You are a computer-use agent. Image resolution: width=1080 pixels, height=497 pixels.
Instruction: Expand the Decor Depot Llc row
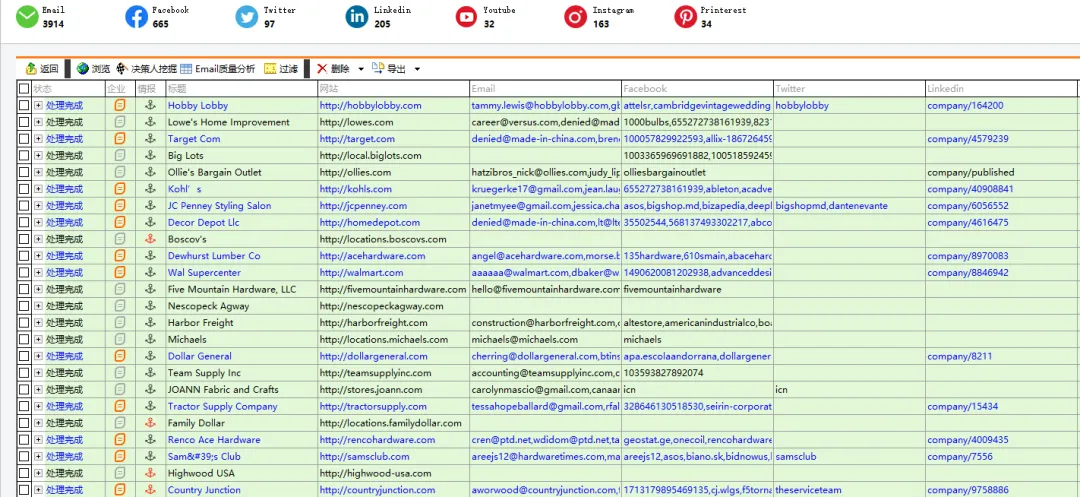(38, 222)
